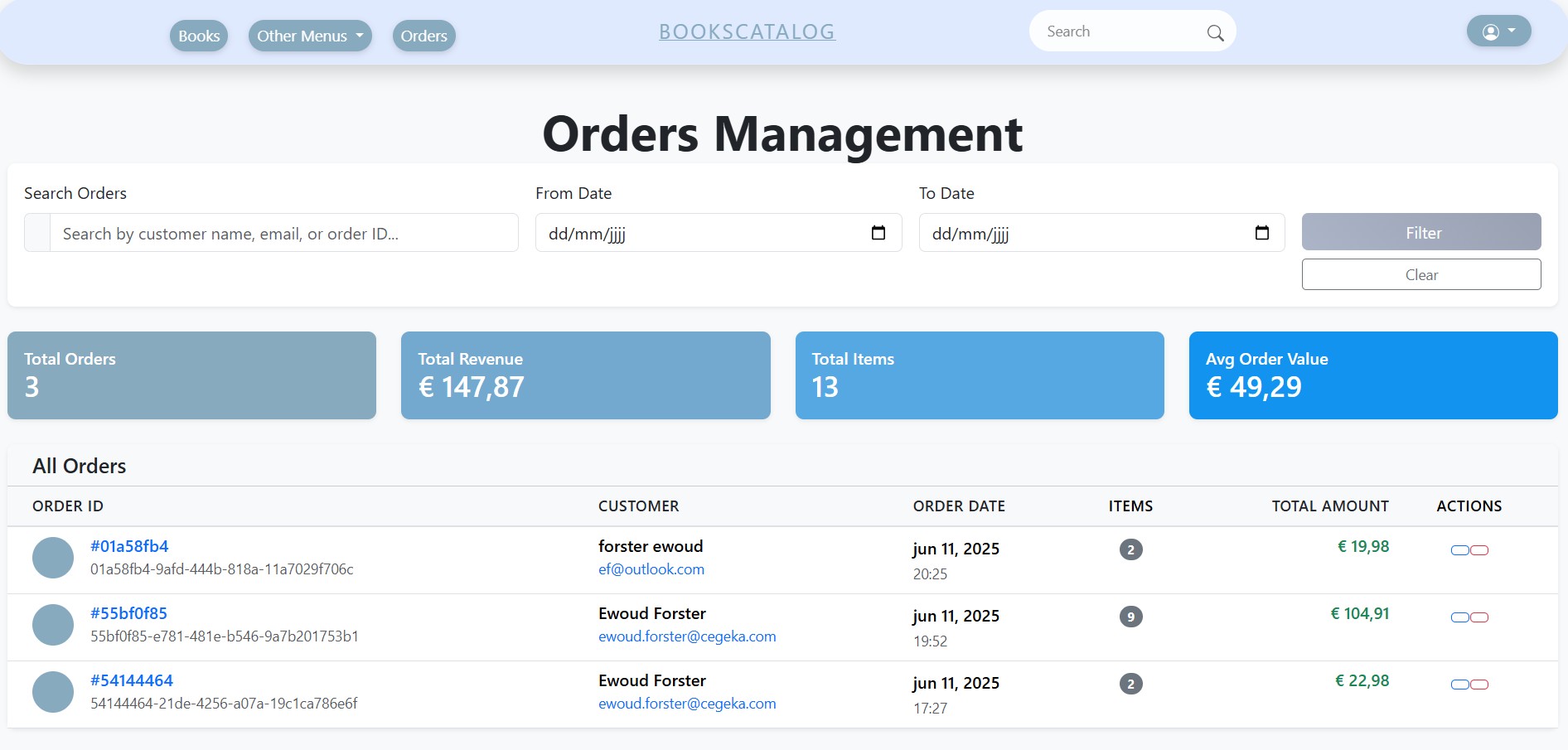Image resolution: width=1568 pixels, height=750 pixels.
Task: Open order link #54144464
Action: coord(132,680)
